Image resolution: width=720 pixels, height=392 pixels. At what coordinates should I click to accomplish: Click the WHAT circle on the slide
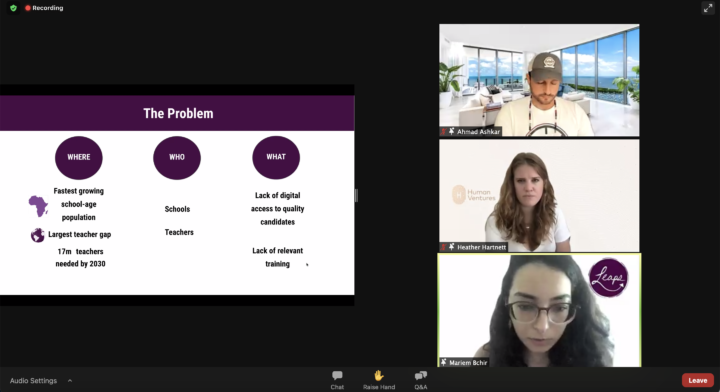tap(276, 157)
